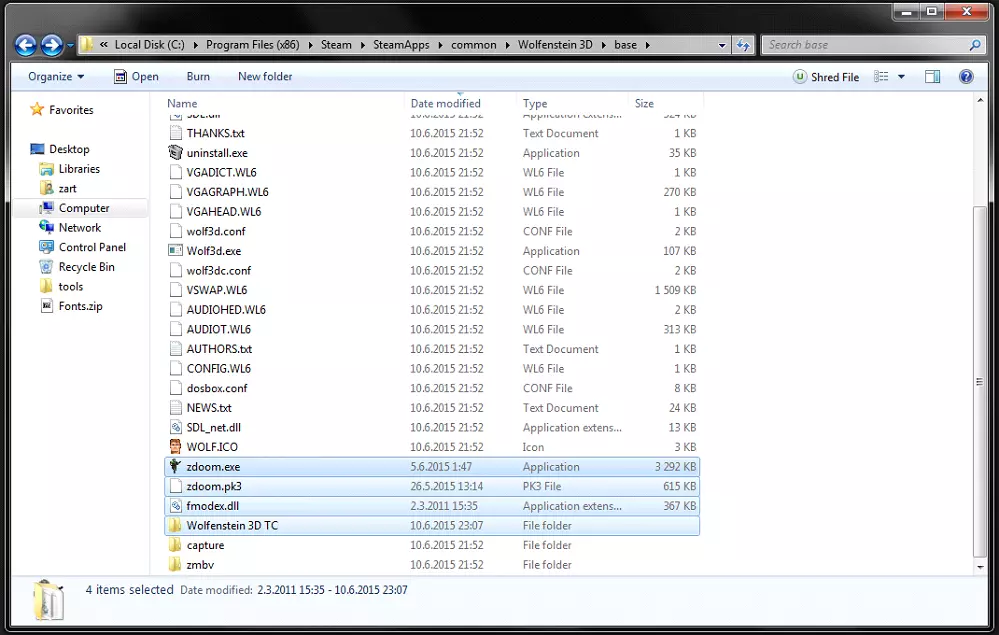The image size is (999, 635).
Task: Select the SDL_net.dll file icon
Action: tap(176, 427)
